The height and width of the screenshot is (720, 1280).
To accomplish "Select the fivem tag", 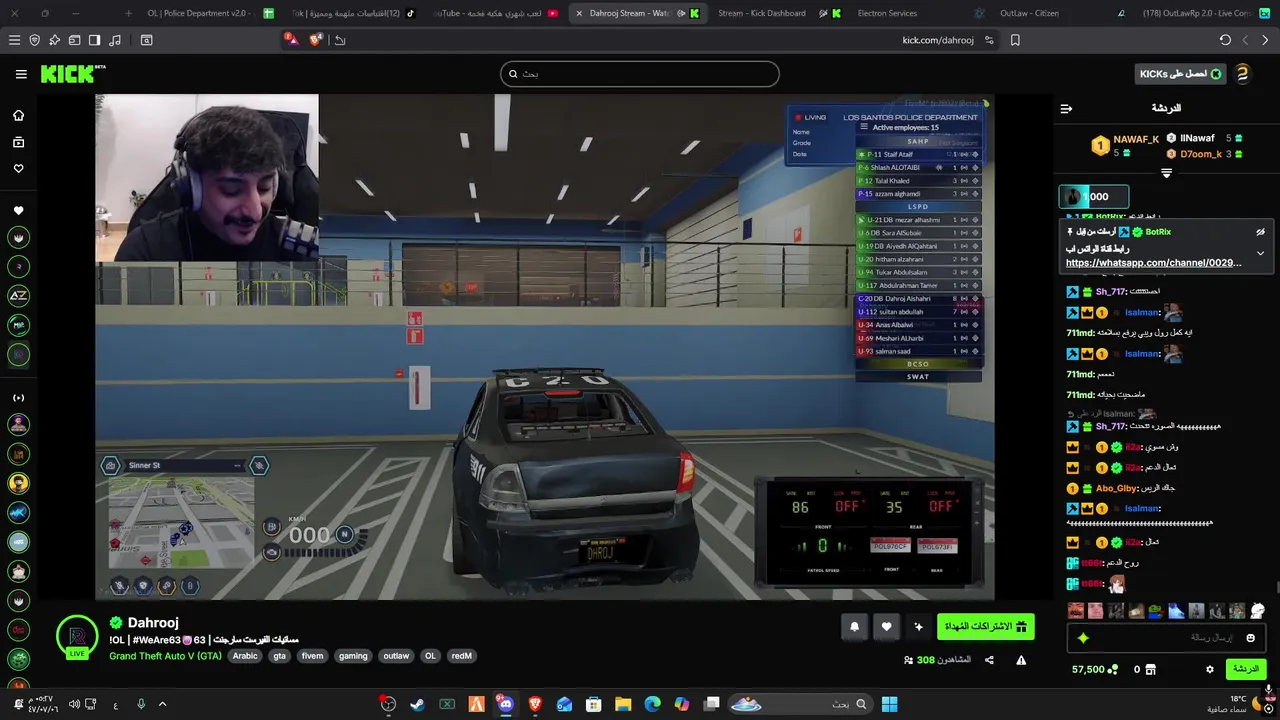I will (x=312, y=656).
